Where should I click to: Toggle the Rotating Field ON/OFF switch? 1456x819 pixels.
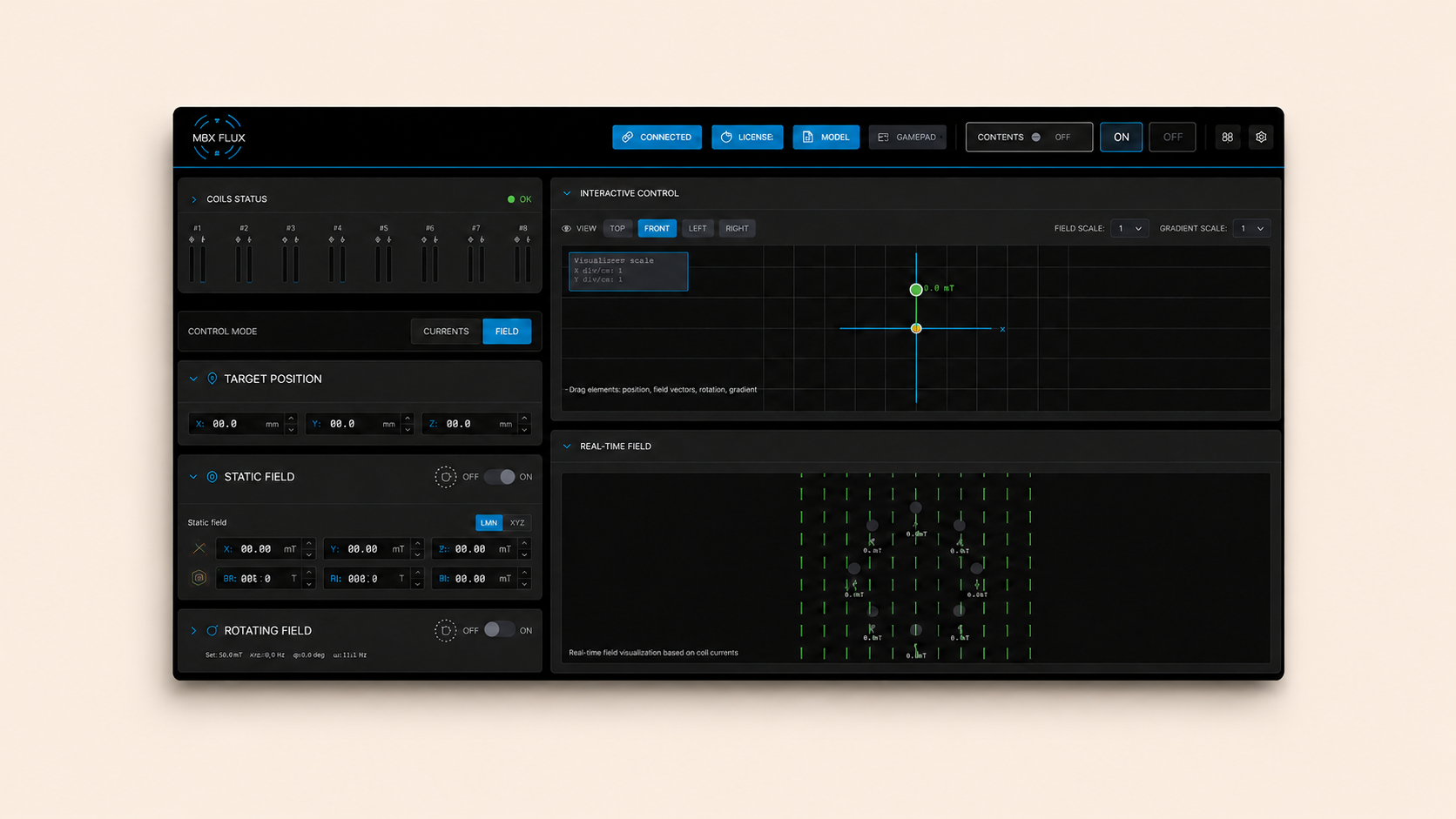(x=500, y=630)
